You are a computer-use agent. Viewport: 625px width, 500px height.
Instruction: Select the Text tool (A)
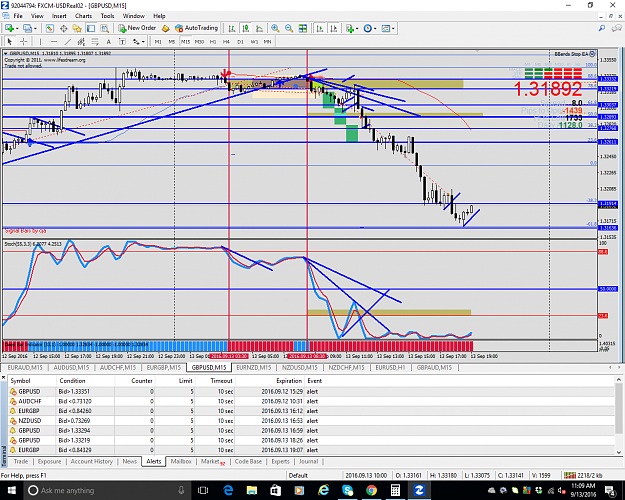pyautogui.click(x=108, y=41)
